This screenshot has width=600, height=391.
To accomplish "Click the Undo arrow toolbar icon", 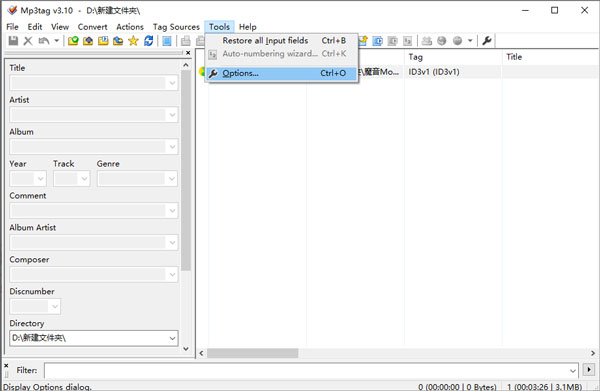I will [x=44, y=41].
